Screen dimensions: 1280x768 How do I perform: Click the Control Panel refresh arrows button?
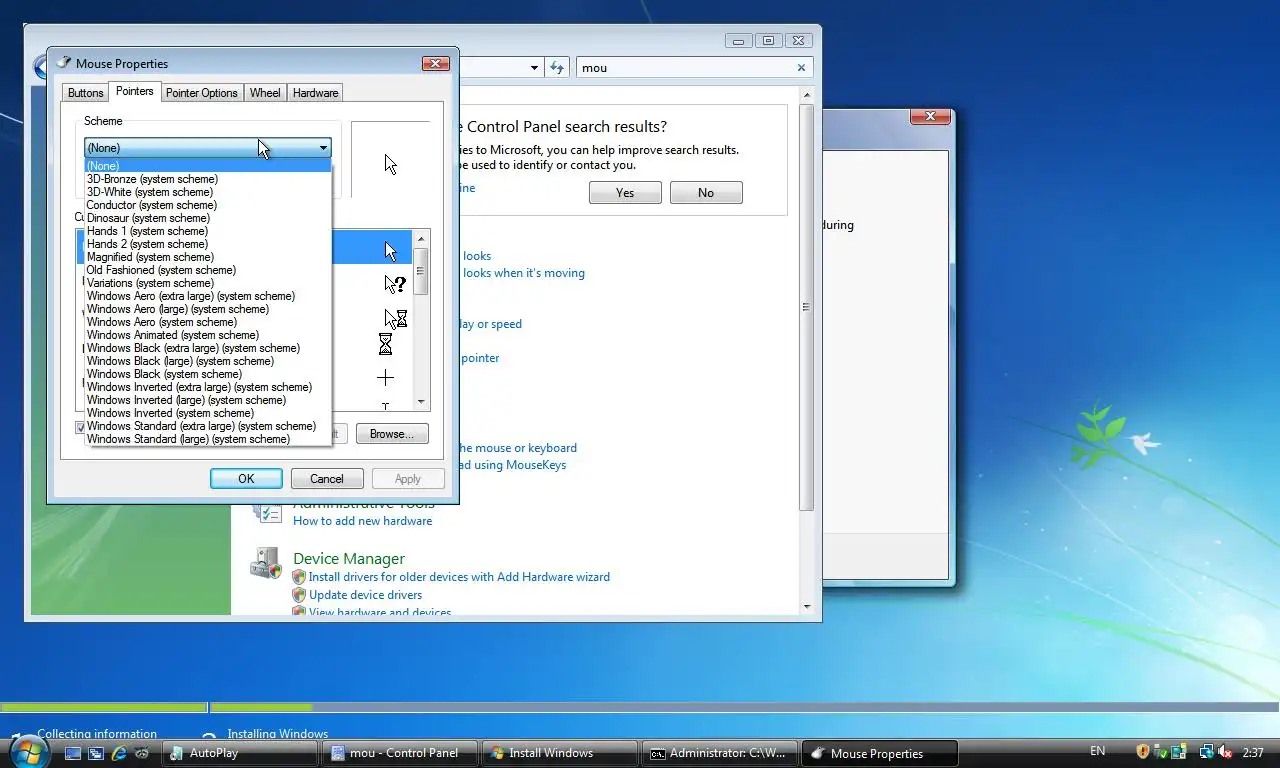click(558, 67)
